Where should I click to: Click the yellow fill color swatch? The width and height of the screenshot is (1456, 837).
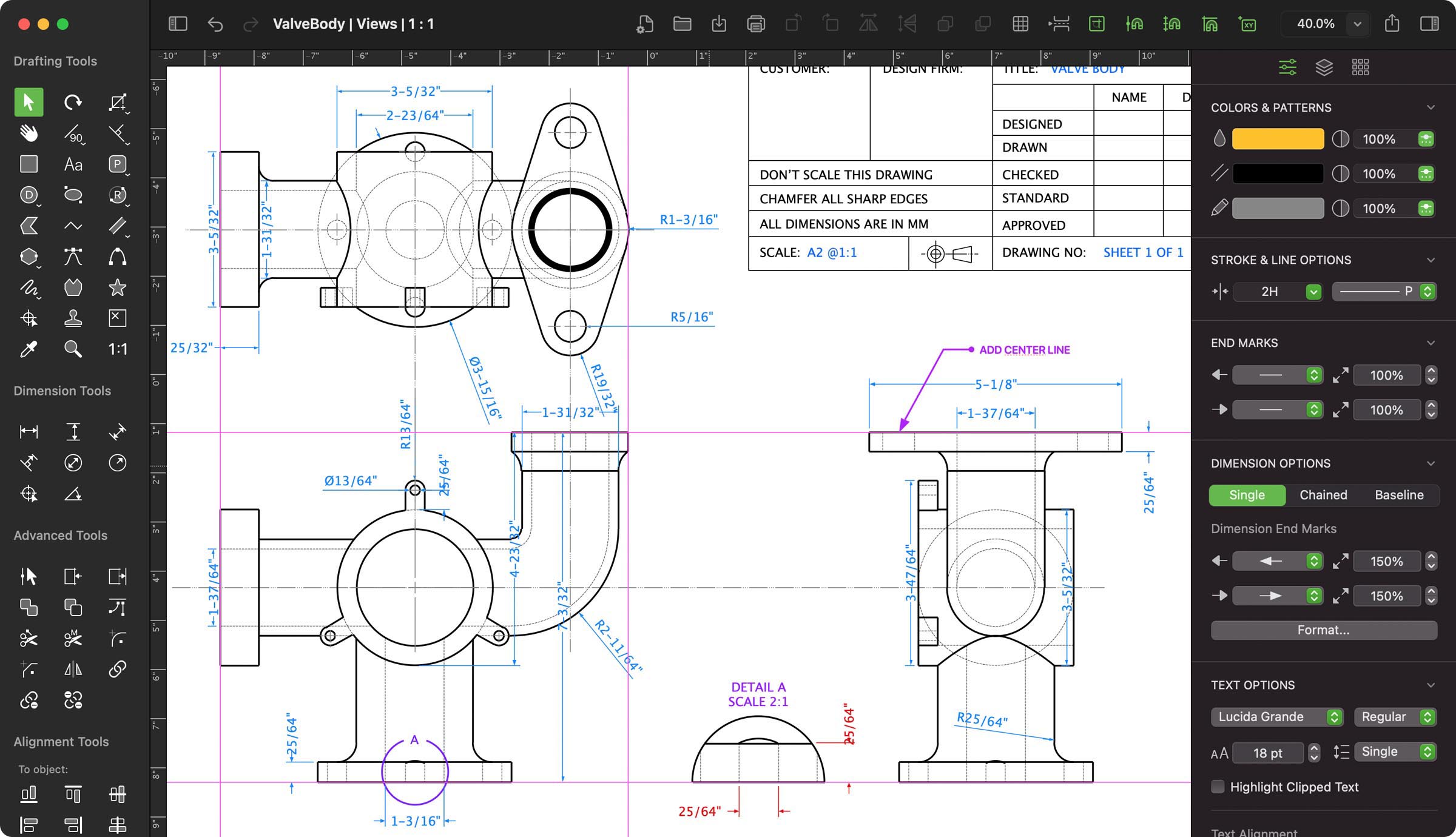pos(1278,139)
